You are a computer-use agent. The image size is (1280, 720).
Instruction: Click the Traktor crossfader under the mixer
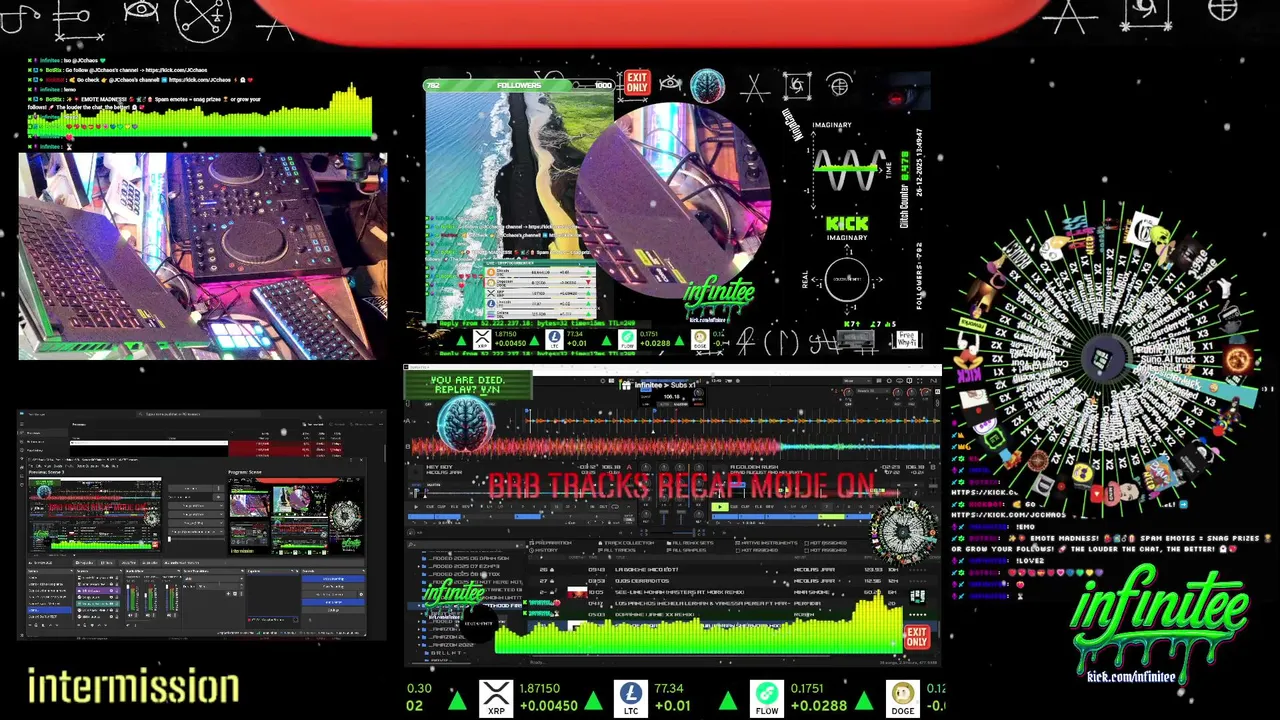tap(673, 532)
